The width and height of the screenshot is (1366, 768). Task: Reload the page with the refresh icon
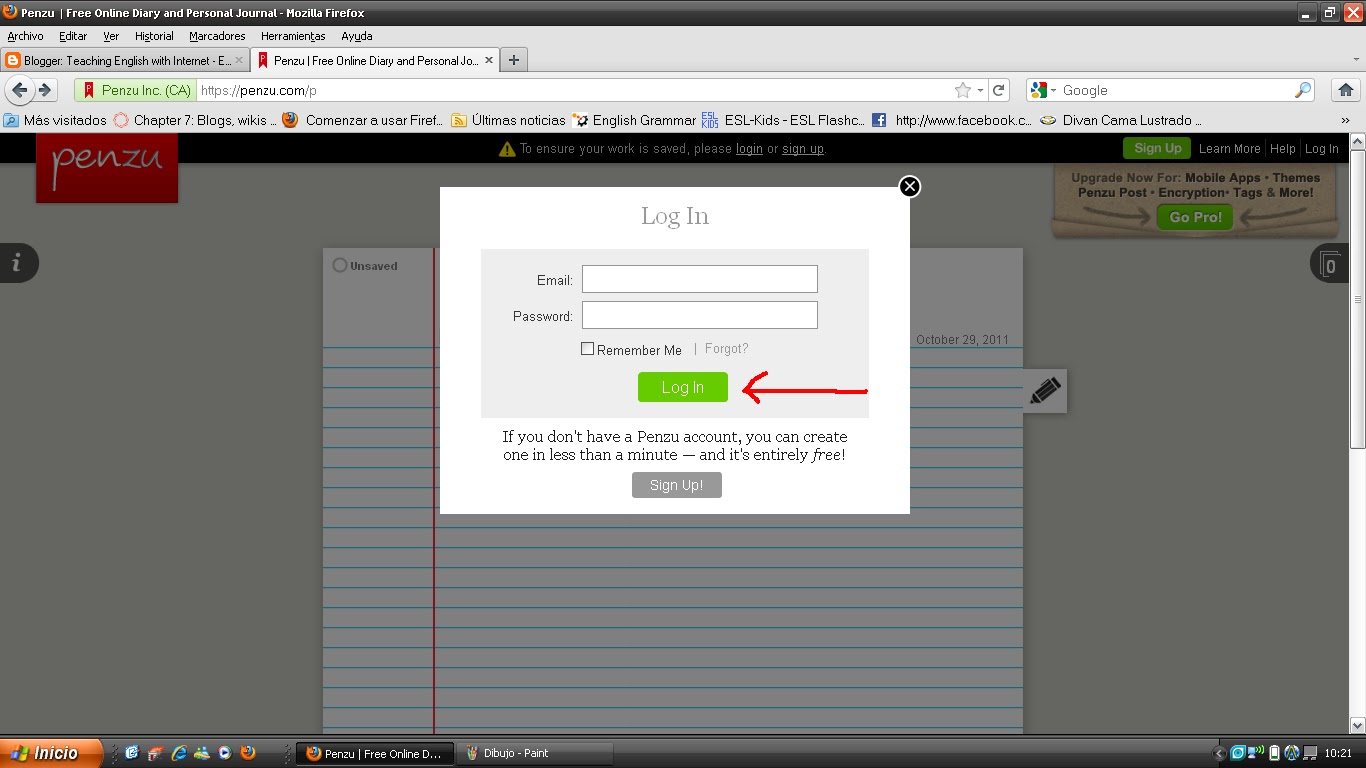click(x=998, y=90)
